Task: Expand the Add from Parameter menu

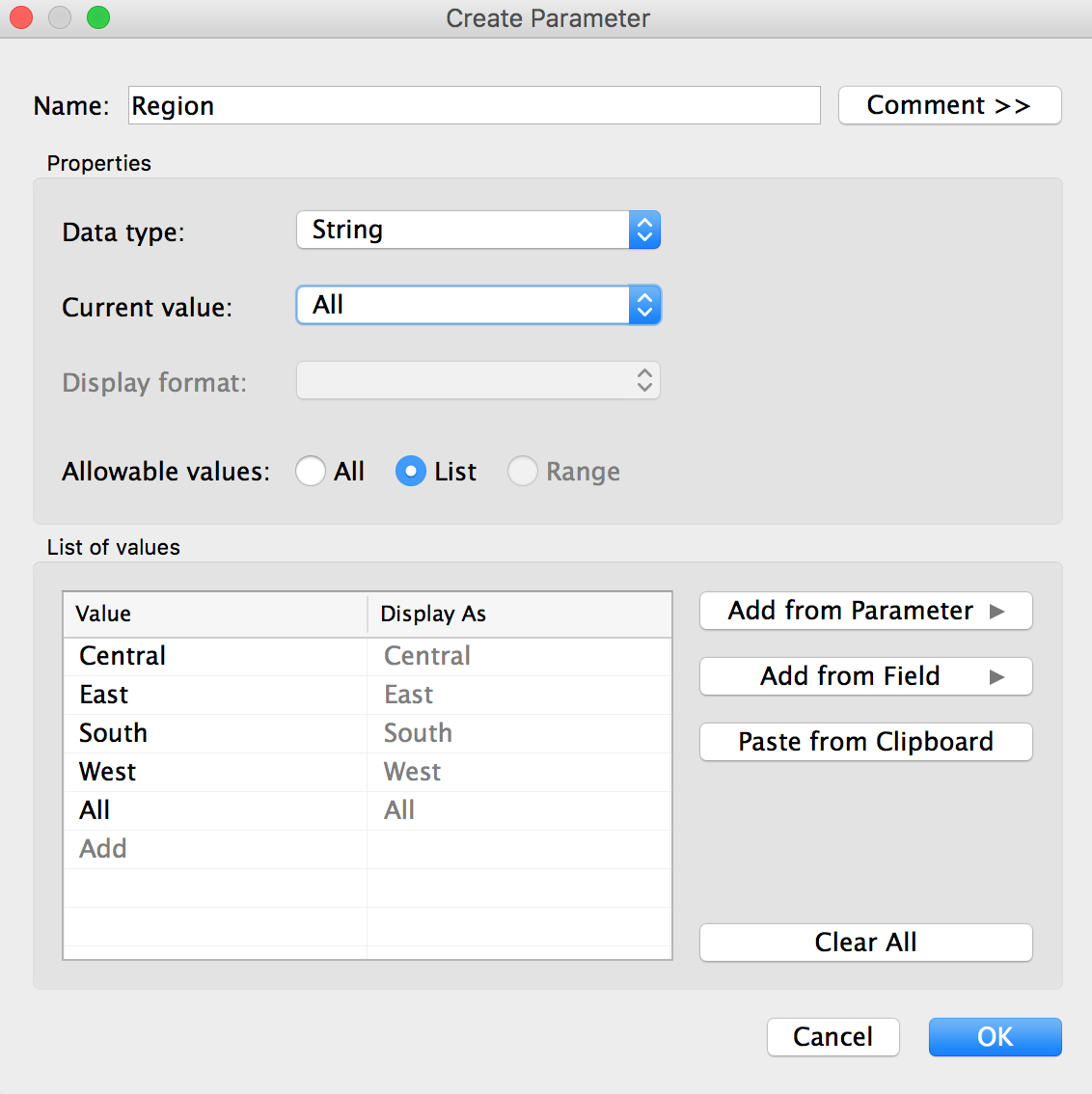Action: point(865,611)
